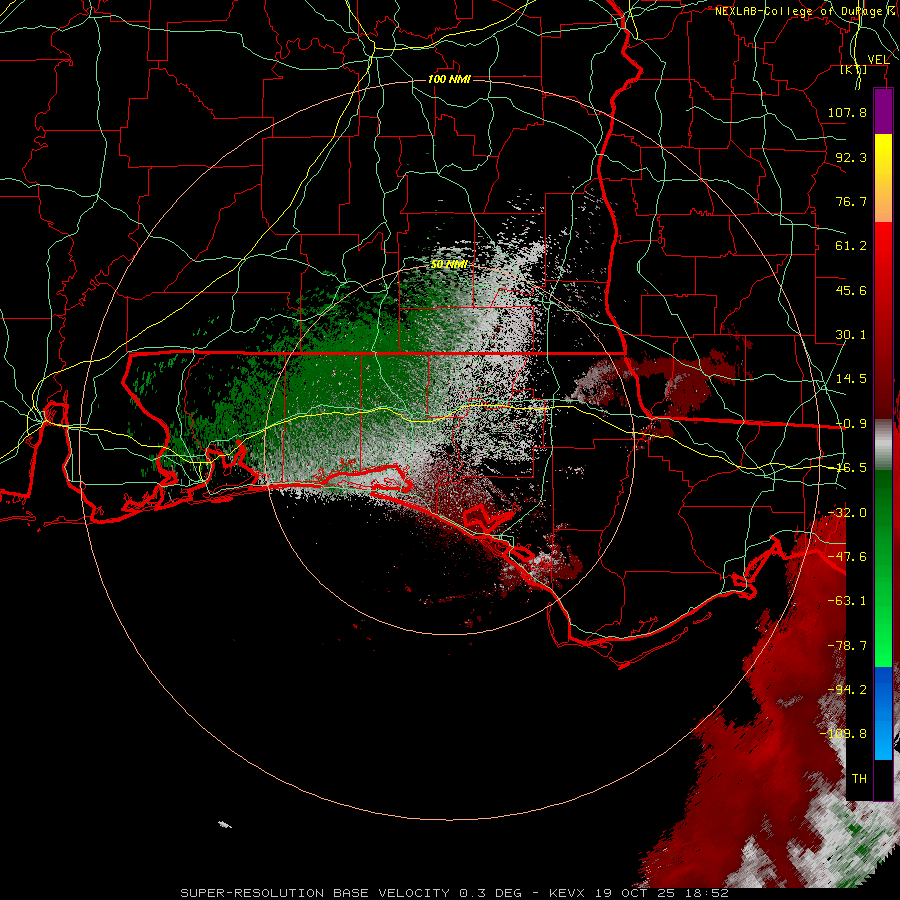The height and width of the screenshot is (900, 900).
Task: Click the NEXLAB-College of DuPage label
Action: (x=798, y=11)
